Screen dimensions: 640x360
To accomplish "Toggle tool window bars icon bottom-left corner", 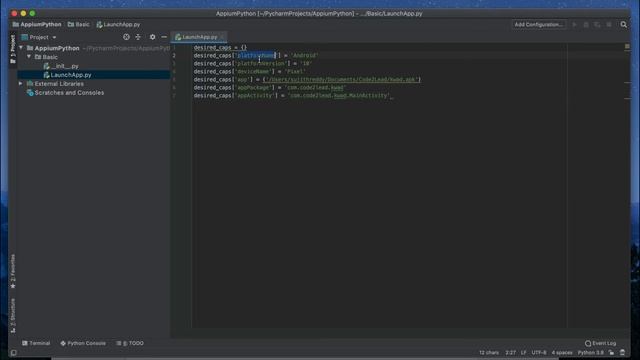I will coord(13,353).
